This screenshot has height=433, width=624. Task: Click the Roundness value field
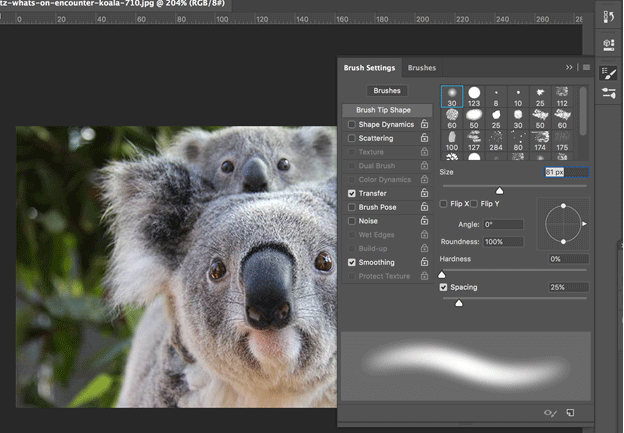(x=503, y=242)
